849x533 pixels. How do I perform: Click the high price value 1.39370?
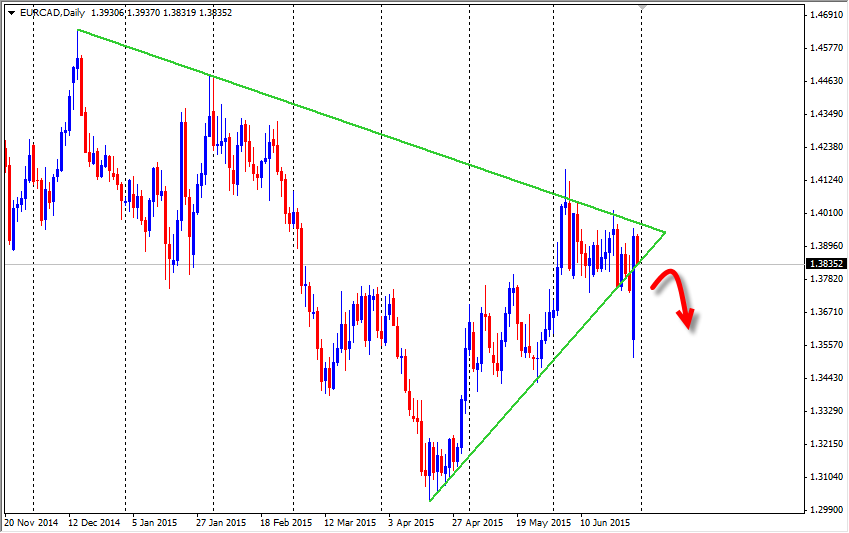coord(143,12)
